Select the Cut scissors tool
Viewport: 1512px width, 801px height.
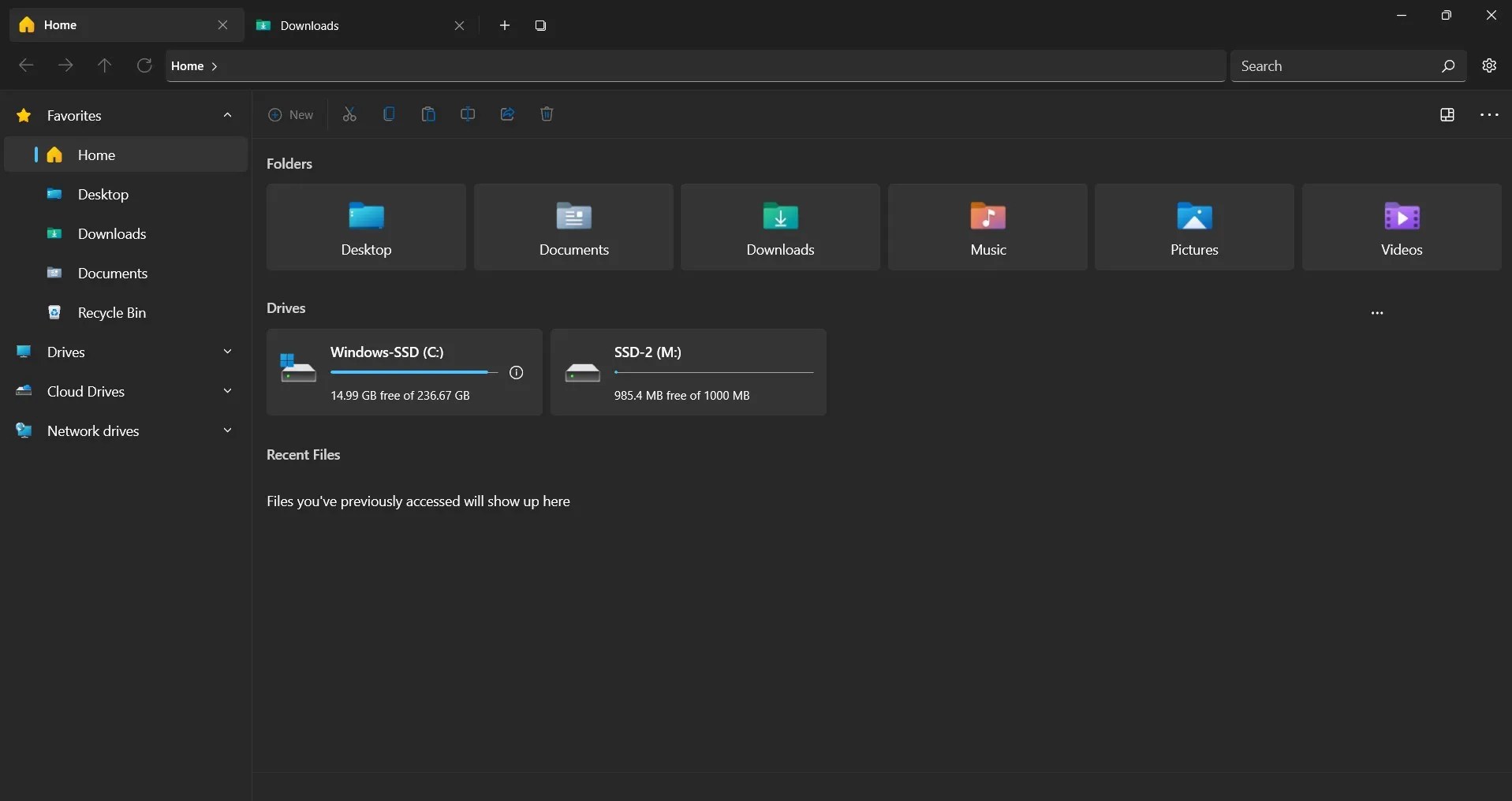pos(350,114)
